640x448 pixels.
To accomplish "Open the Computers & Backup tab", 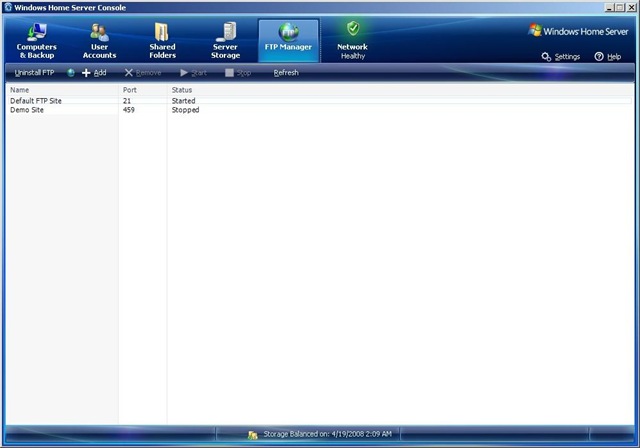I will click(x=37, y=41).
